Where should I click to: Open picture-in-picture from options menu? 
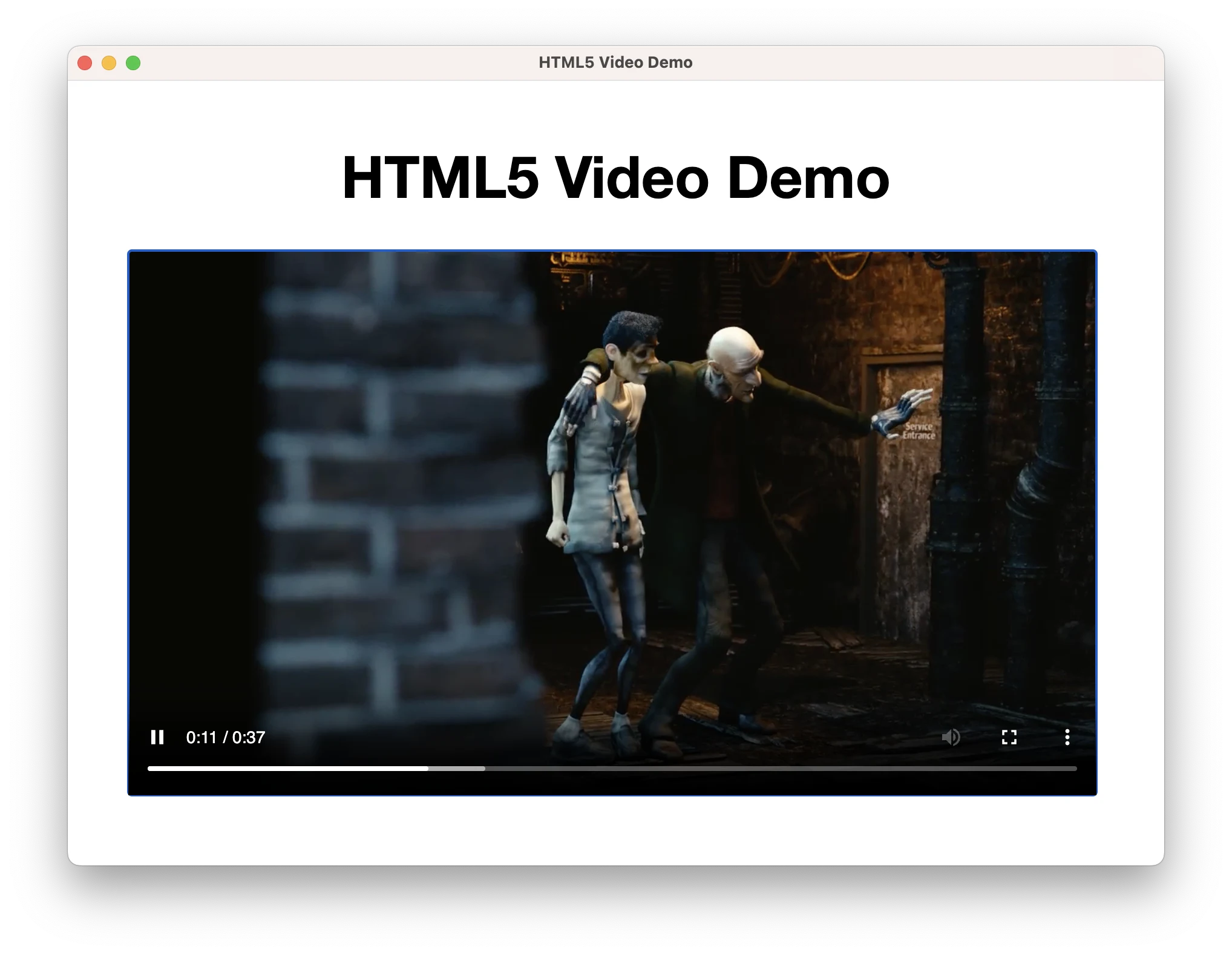pos(1067,737)
